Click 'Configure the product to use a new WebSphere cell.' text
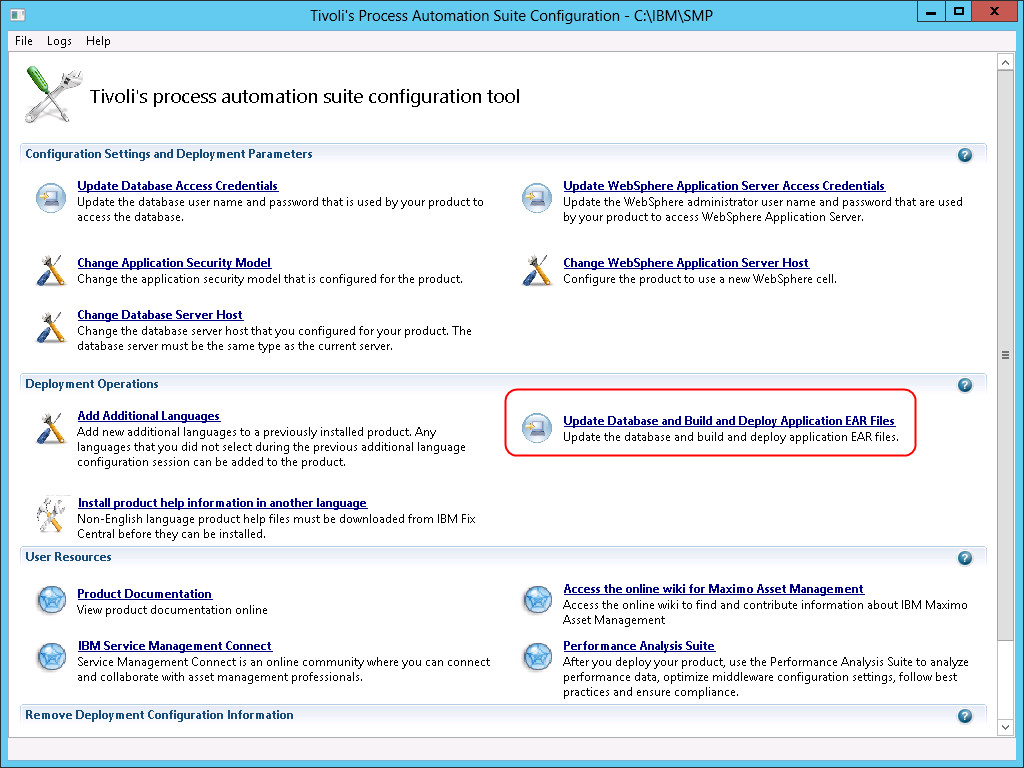The image size is (1024, 768). pyautogui.click(x=699, y=279)
